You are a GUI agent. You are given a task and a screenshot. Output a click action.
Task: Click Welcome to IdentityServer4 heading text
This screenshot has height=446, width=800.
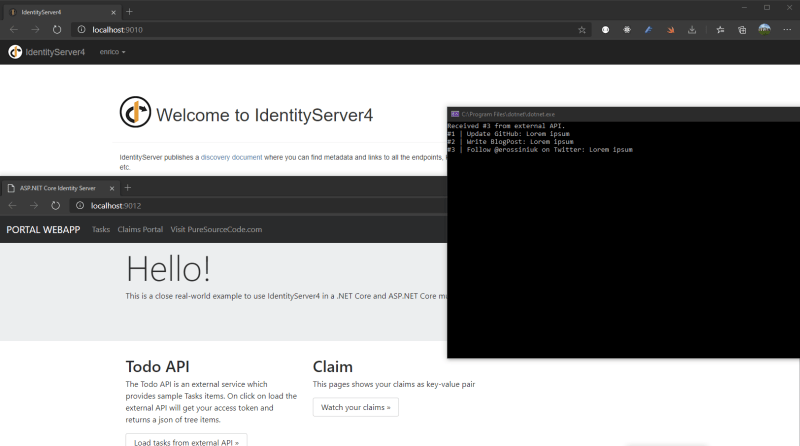click(x=264, y=115)
